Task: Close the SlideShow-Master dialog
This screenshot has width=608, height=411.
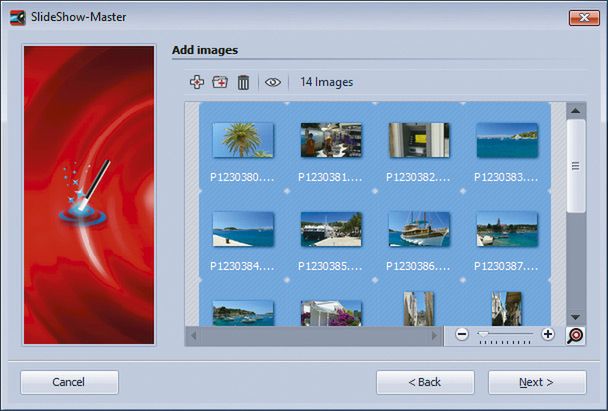Action: (584, 17)
